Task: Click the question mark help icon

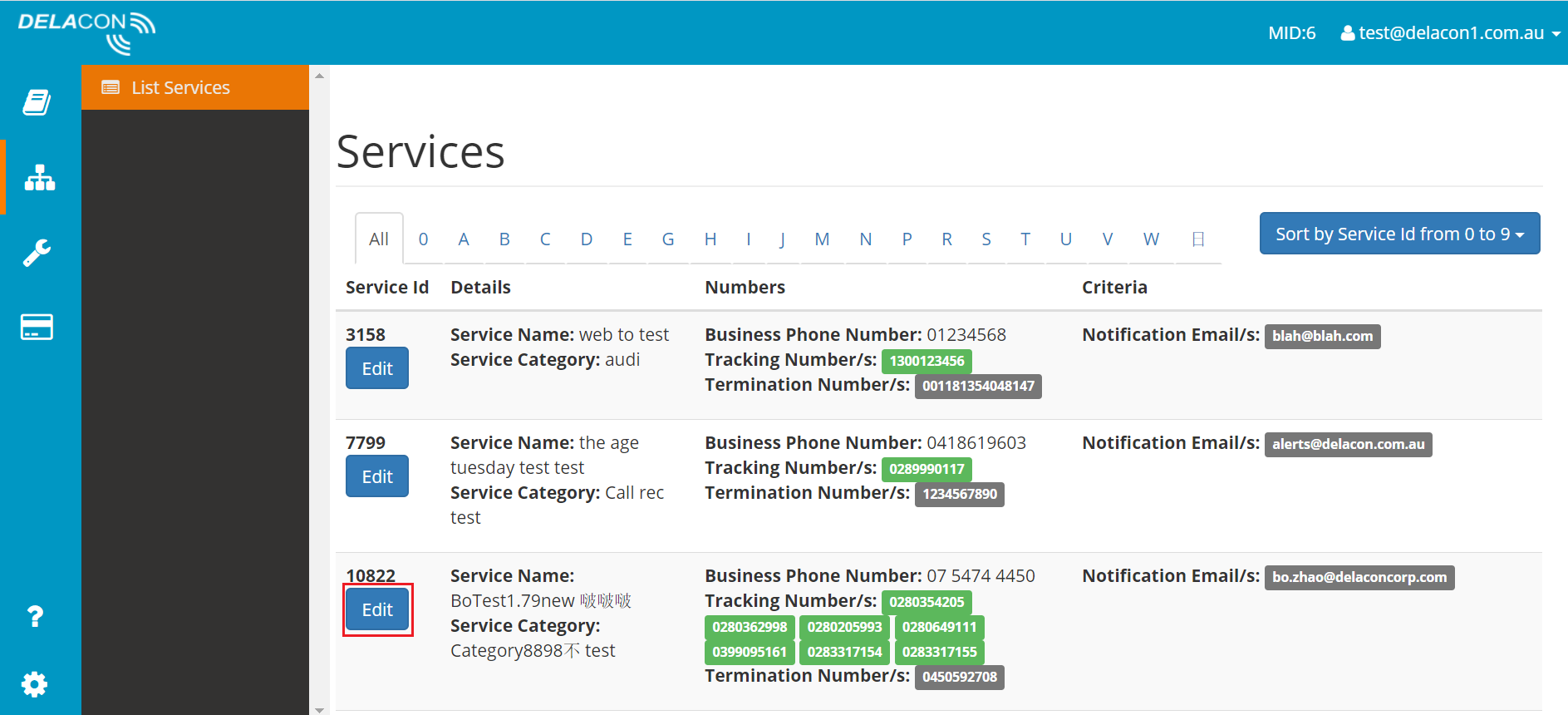Action: 35,616
